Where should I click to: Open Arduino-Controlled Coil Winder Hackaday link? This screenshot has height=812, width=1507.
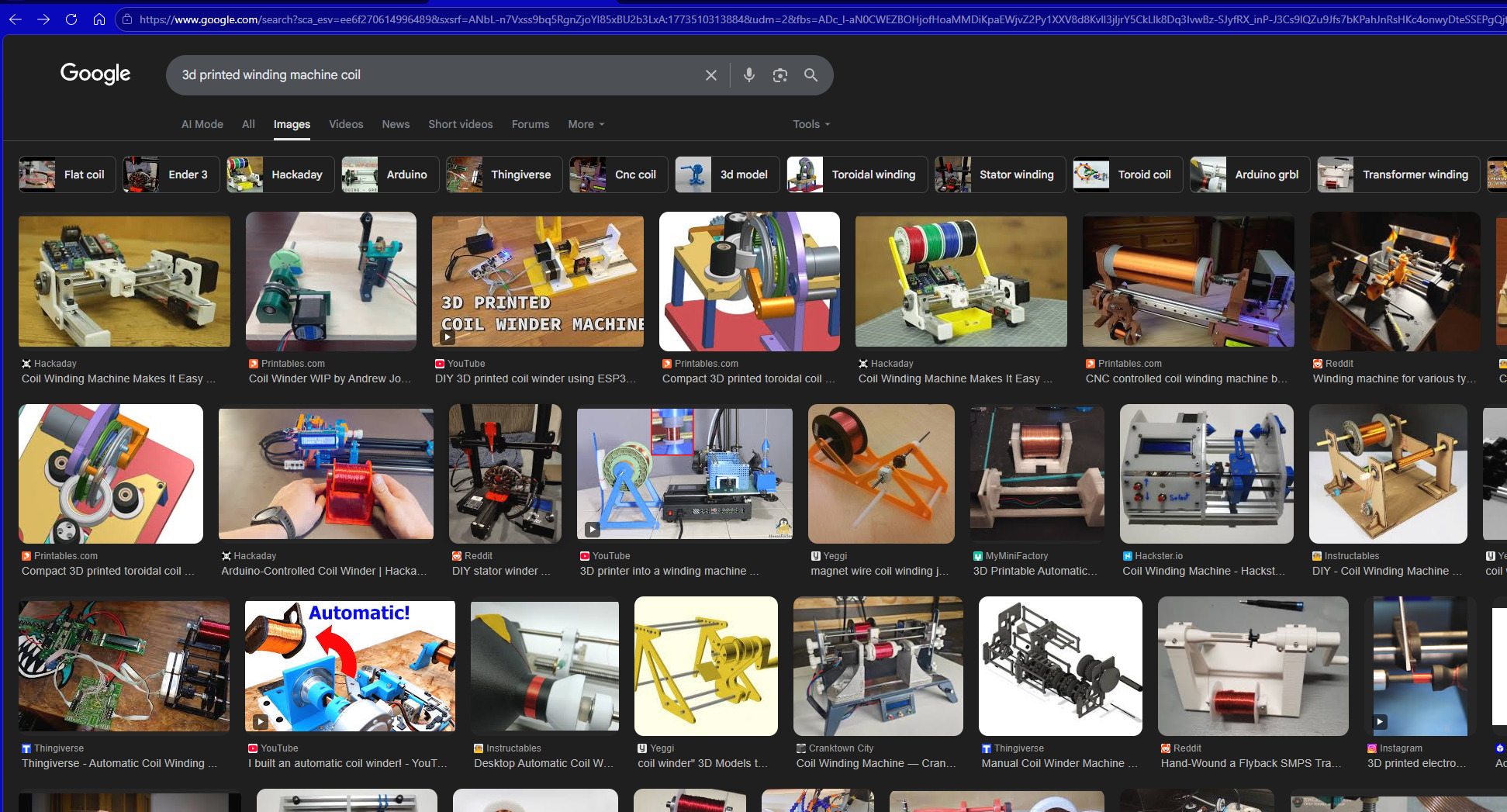pyautogui.click(x=324, y=571)
